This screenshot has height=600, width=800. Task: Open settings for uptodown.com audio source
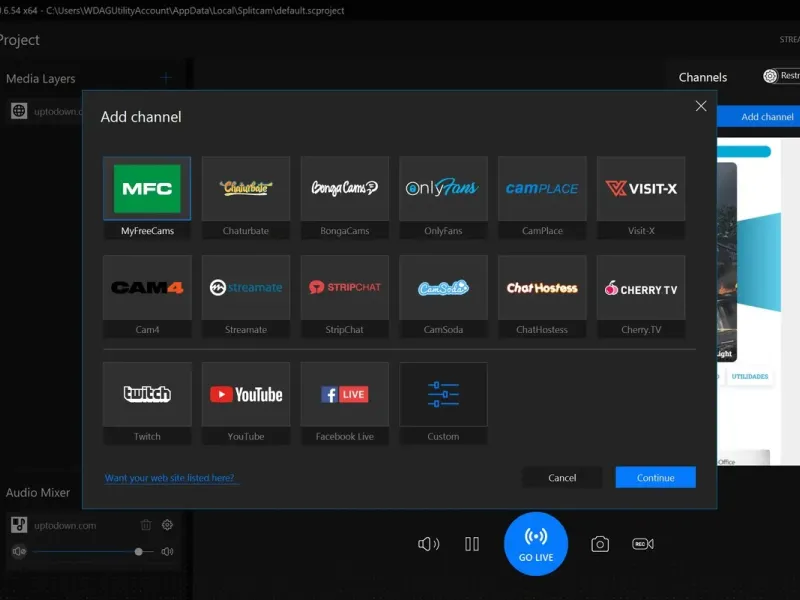[x=167, y=524]
